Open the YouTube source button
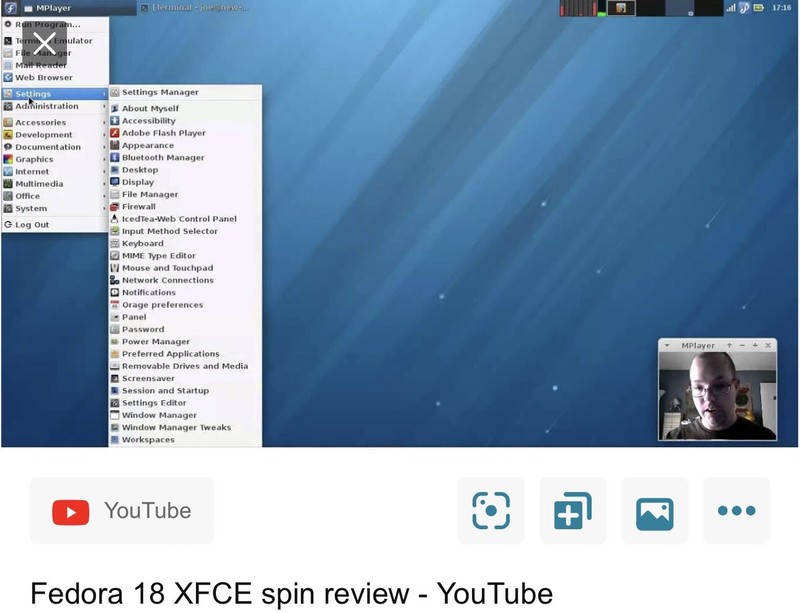This screenshot has width=800, height=613. click(121, 510)
